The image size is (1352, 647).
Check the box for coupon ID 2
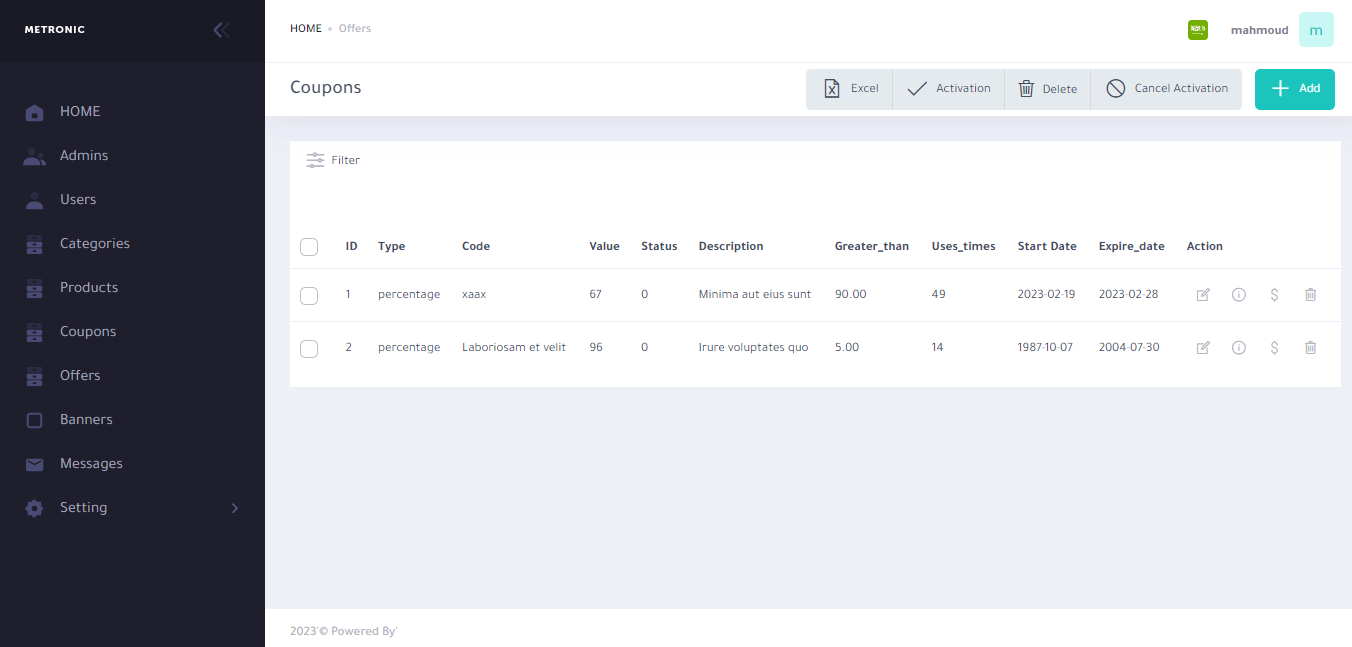point(309,349)
